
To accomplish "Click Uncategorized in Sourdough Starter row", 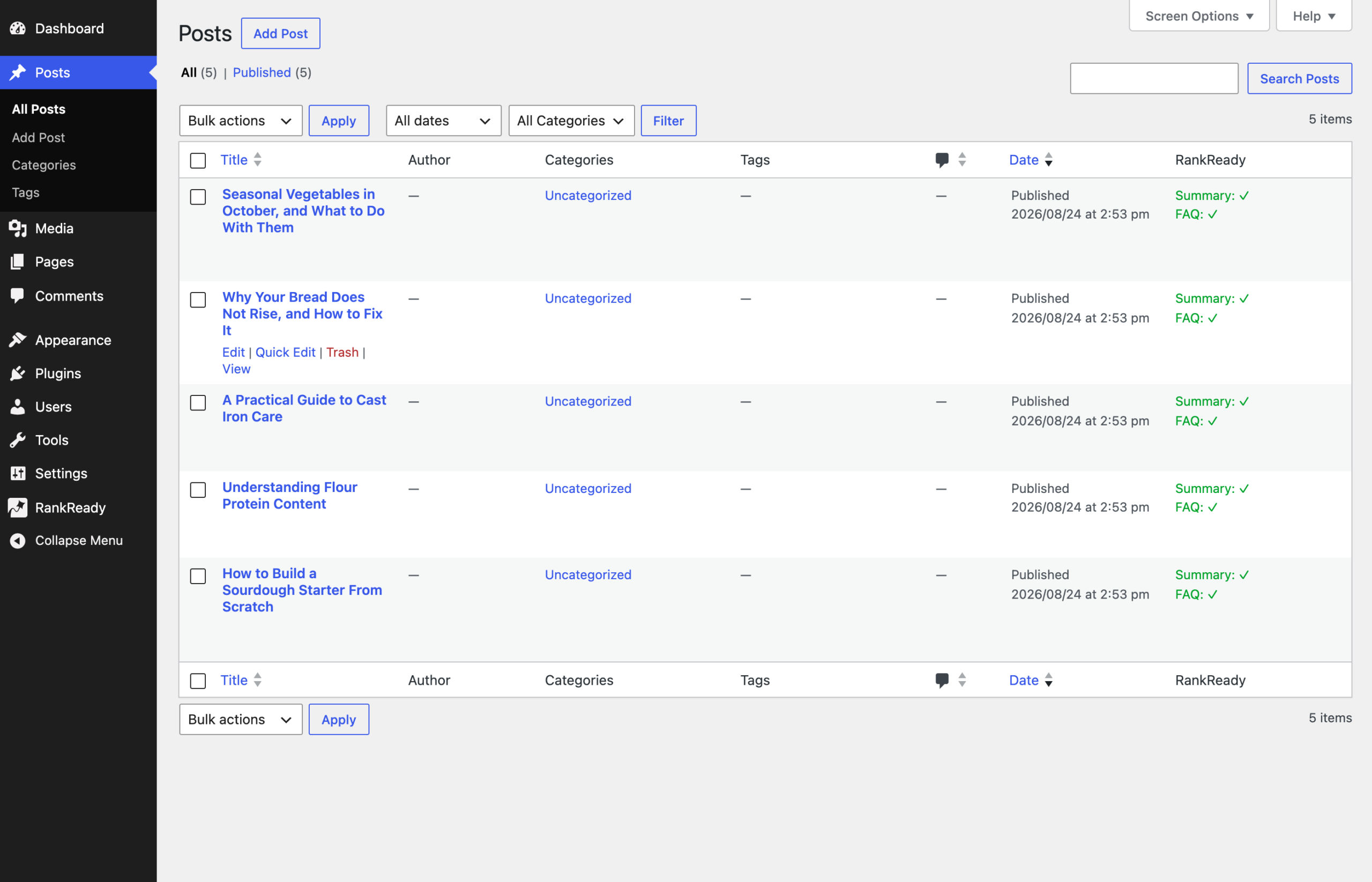I will pos(588,574).
